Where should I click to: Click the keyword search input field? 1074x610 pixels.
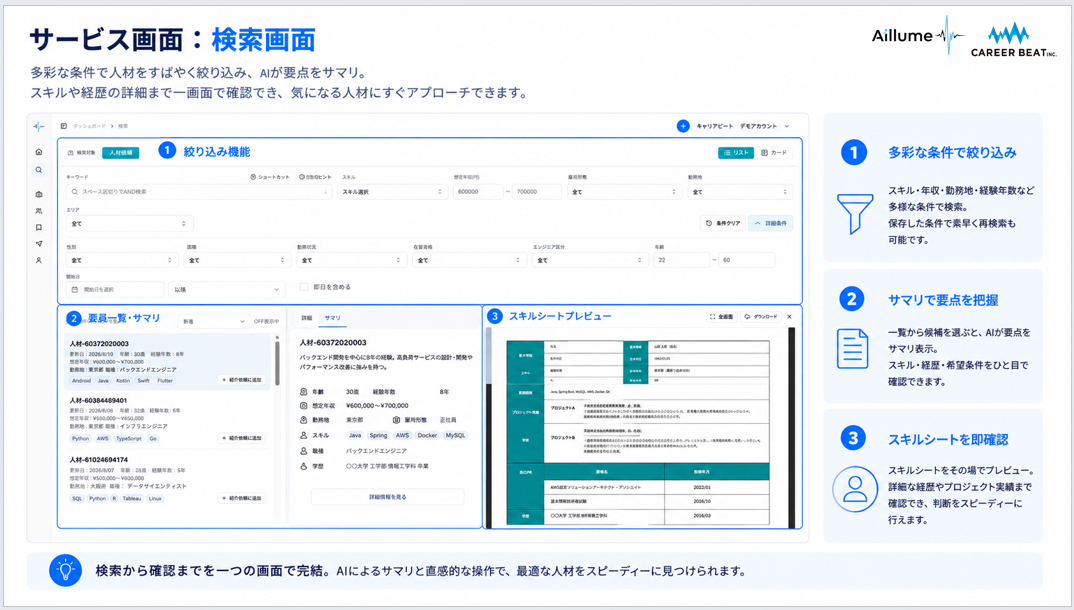(x=199, y=192)
